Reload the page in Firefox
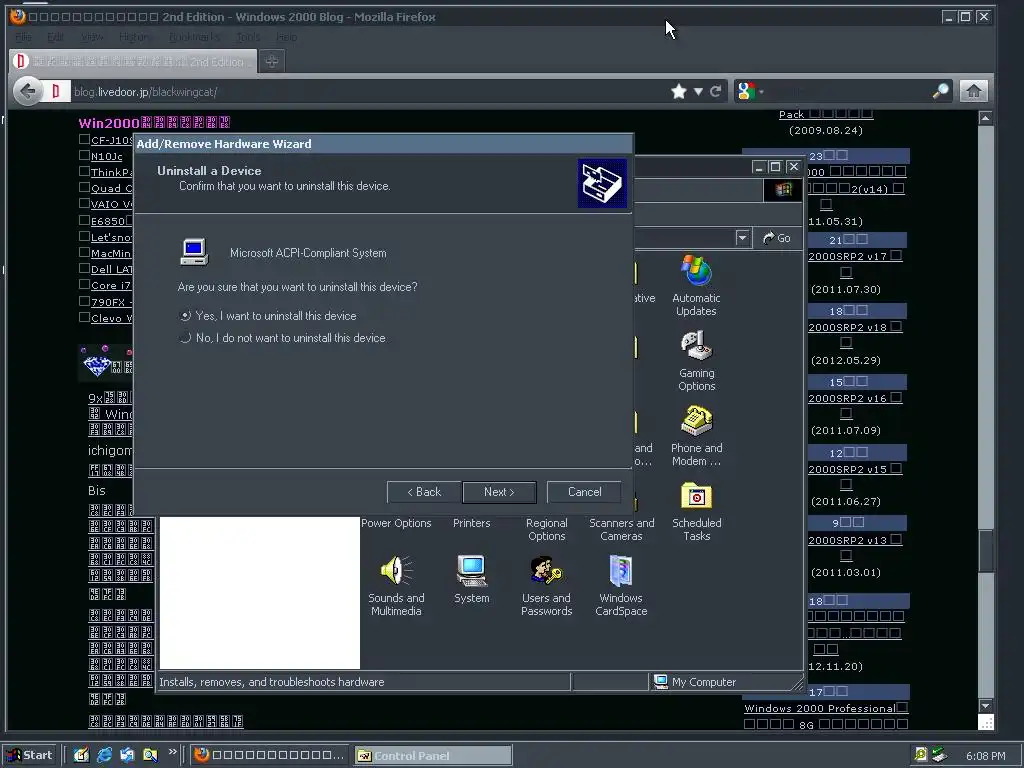The image size is (1024, 768). [x=716, y=91]
